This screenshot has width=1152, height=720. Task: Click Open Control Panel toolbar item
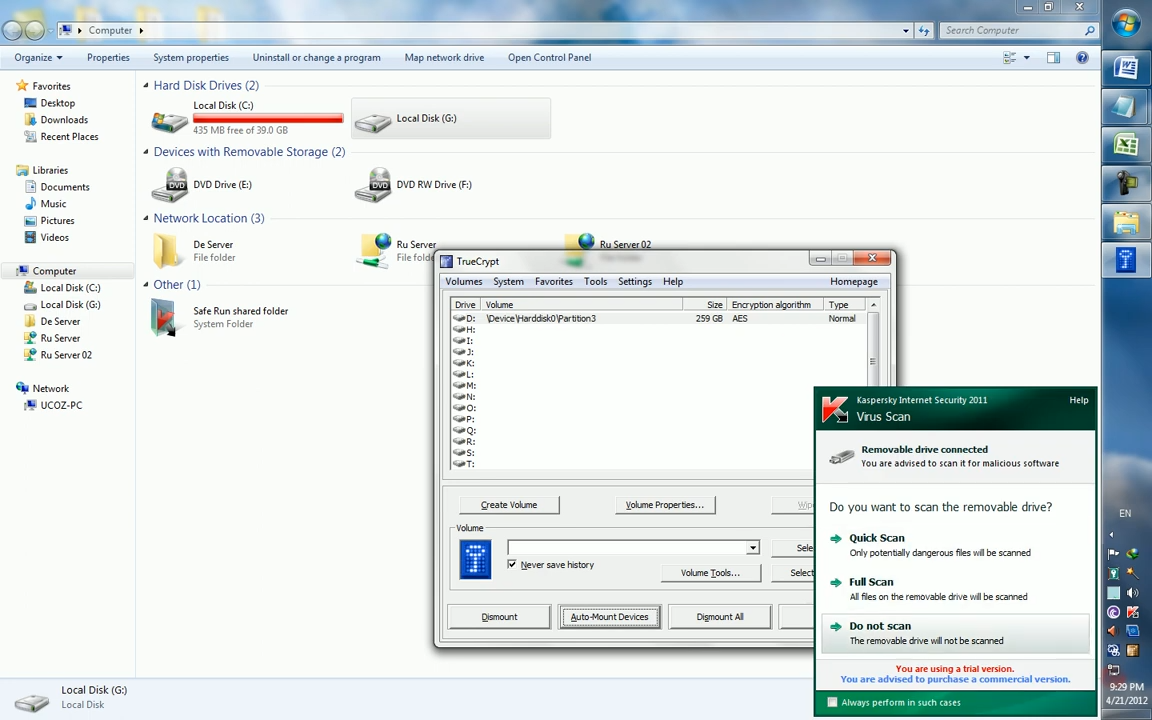(549, 57)
